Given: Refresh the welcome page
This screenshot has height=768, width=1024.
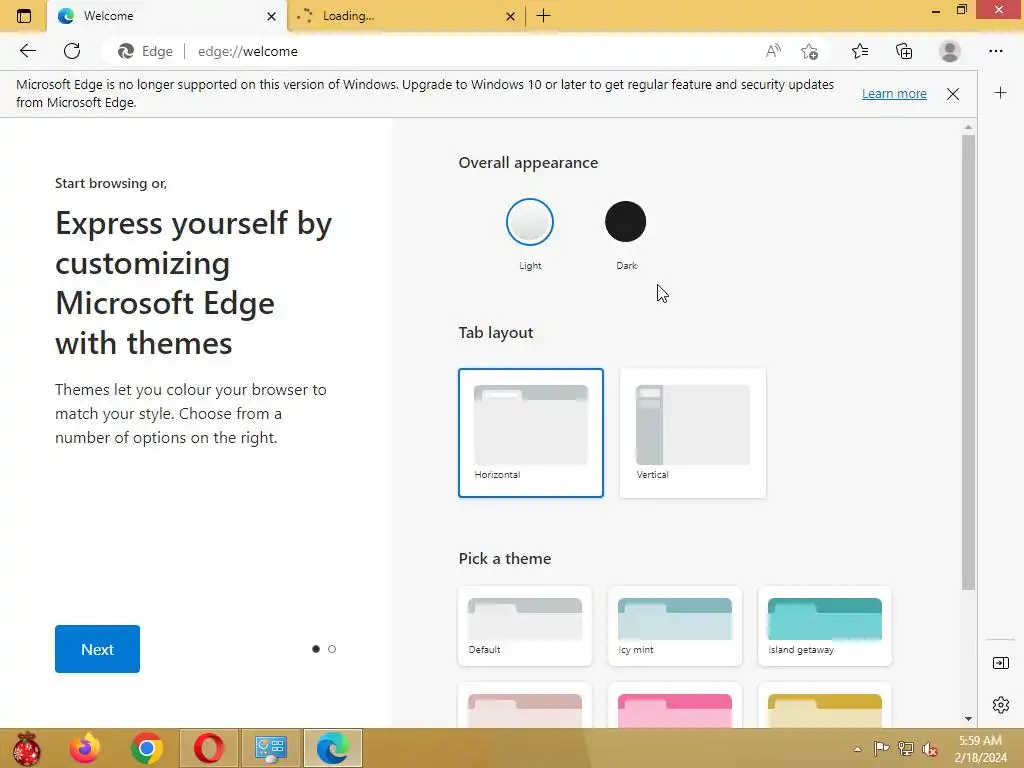Looking at the screenshot, I should click(x=72, y=51).
